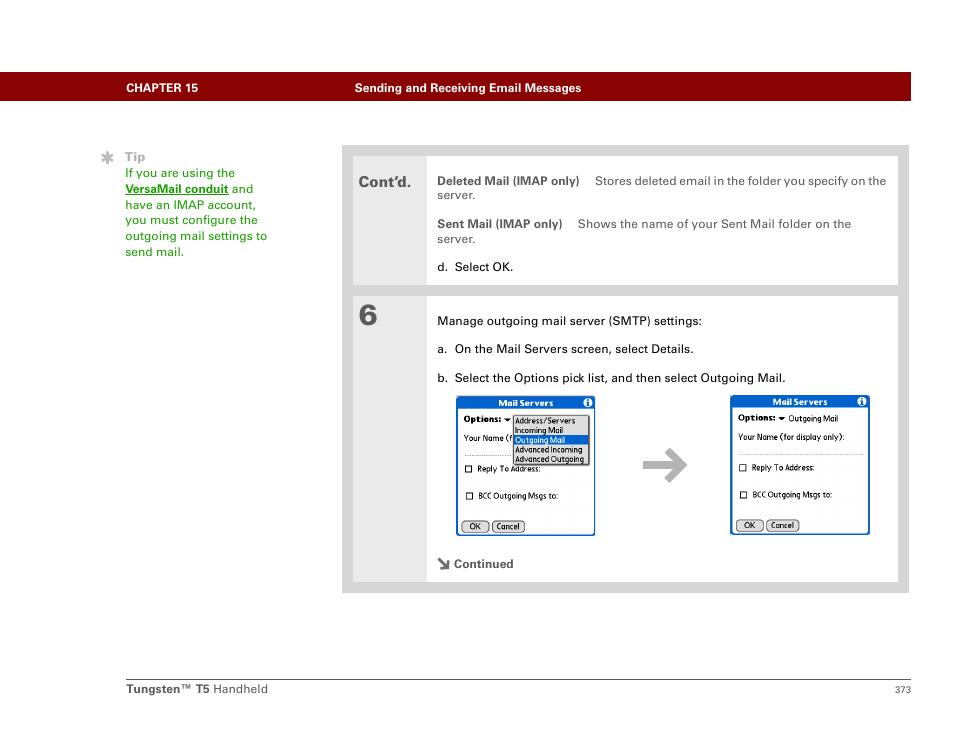The height and width of the screenshot is (738, 954).
Task: Click the Continued arrow icon
Action: point(444,564)
